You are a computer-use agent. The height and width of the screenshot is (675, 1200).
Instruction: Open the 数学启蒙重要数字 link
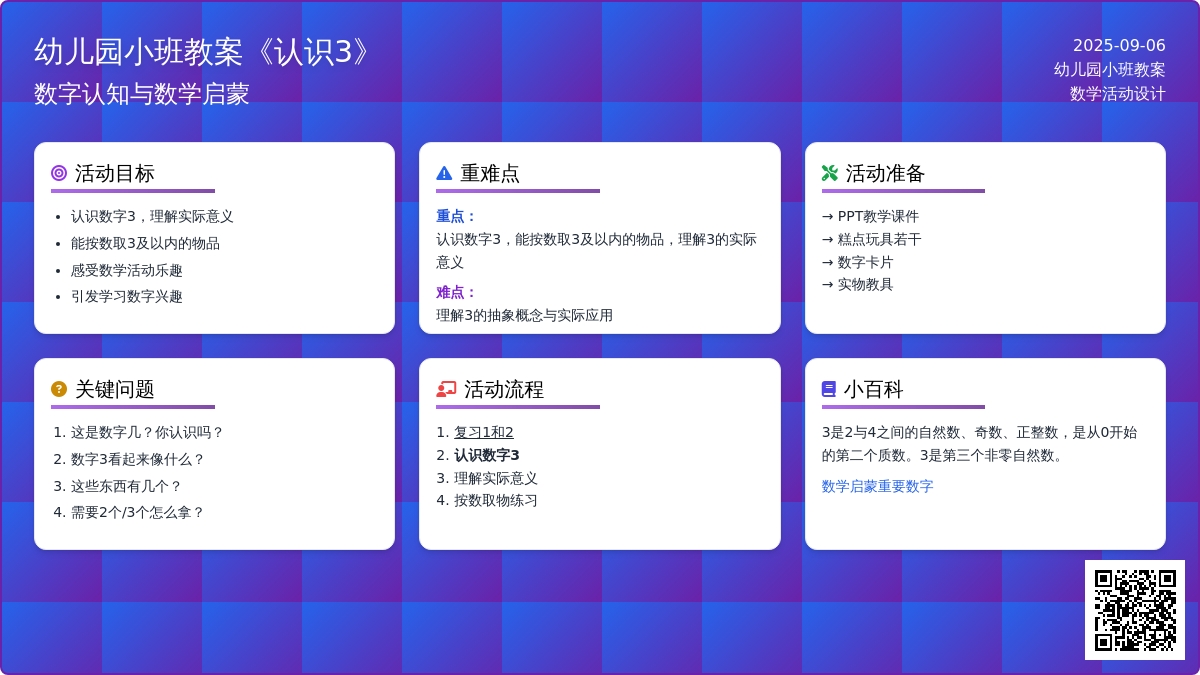(878, 486)
